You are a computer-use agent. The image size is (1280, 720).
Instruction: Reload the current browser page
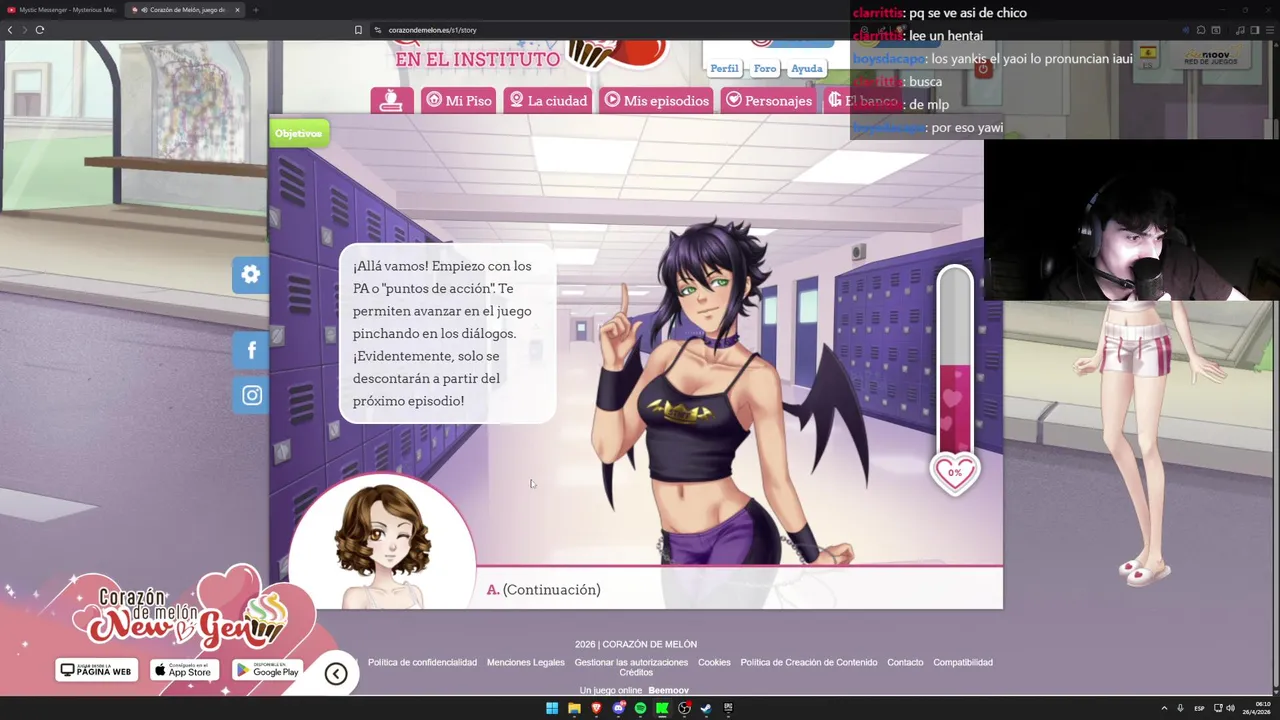point(40,30)
